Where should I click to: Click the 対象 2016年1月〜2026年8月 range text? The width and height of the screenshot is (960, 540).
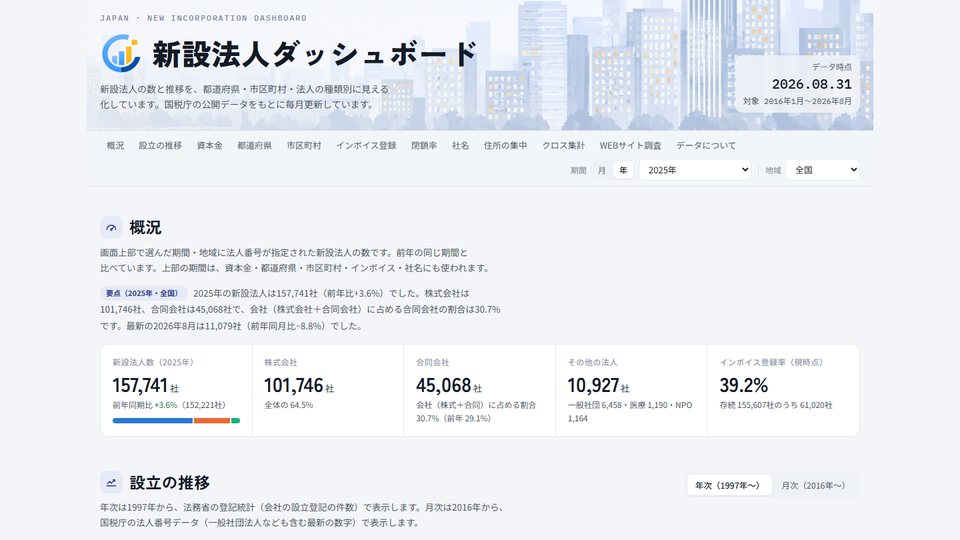pyautogui.click(x=797, y=101)
